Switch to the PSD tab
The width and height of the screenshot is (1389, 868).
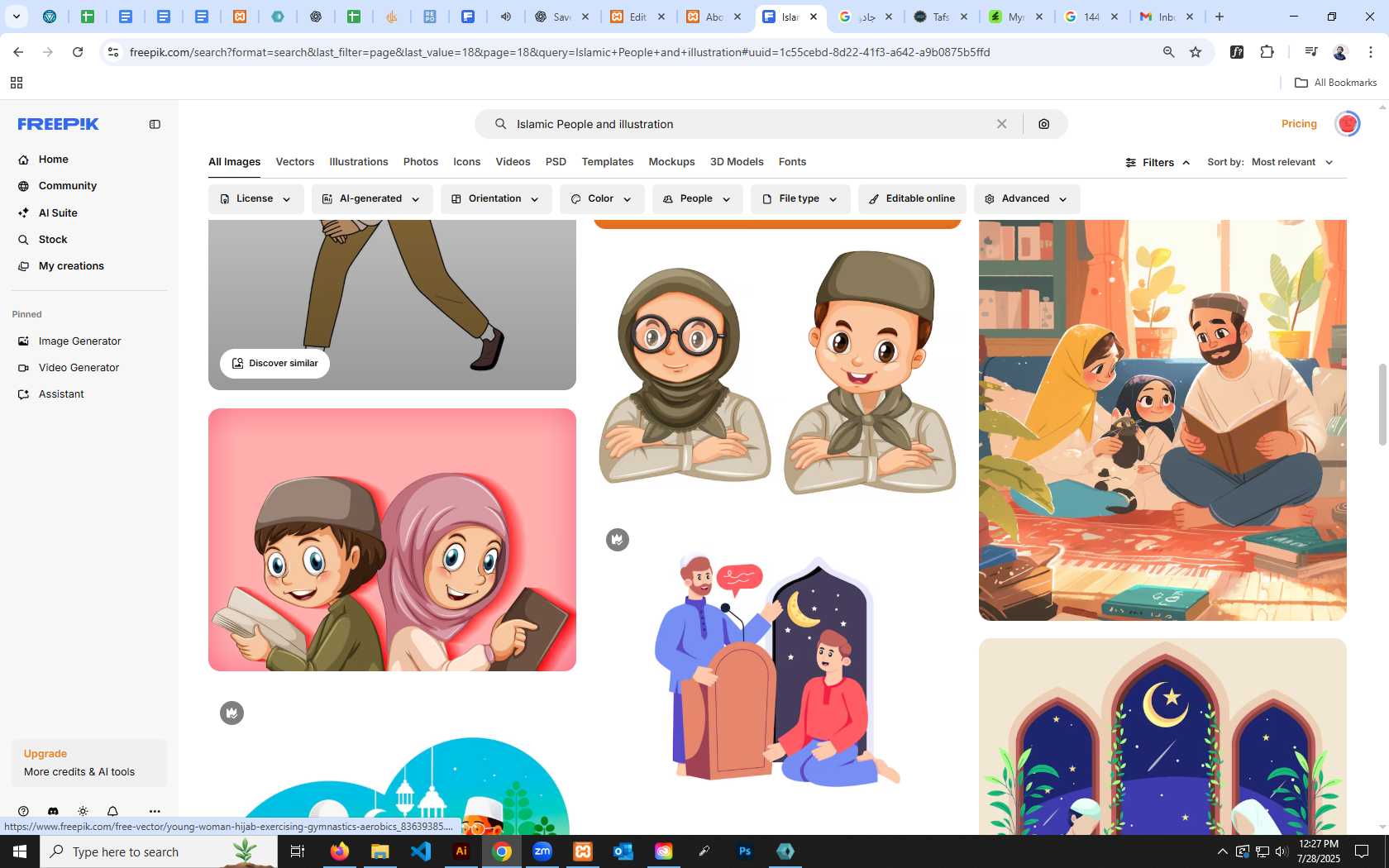(x=556, y=162)
